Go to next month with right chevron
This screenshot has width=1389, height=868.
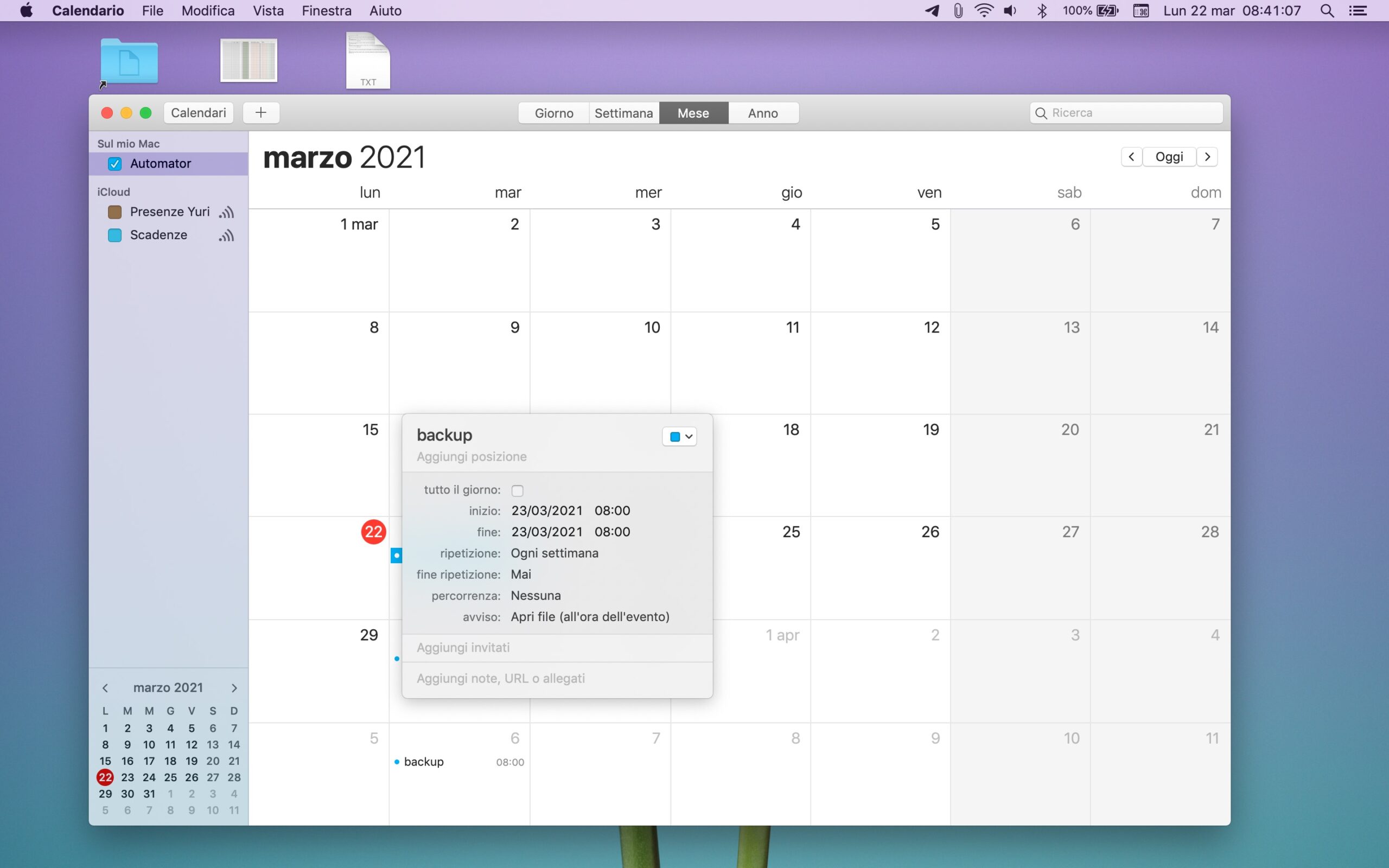(1207, 157)
